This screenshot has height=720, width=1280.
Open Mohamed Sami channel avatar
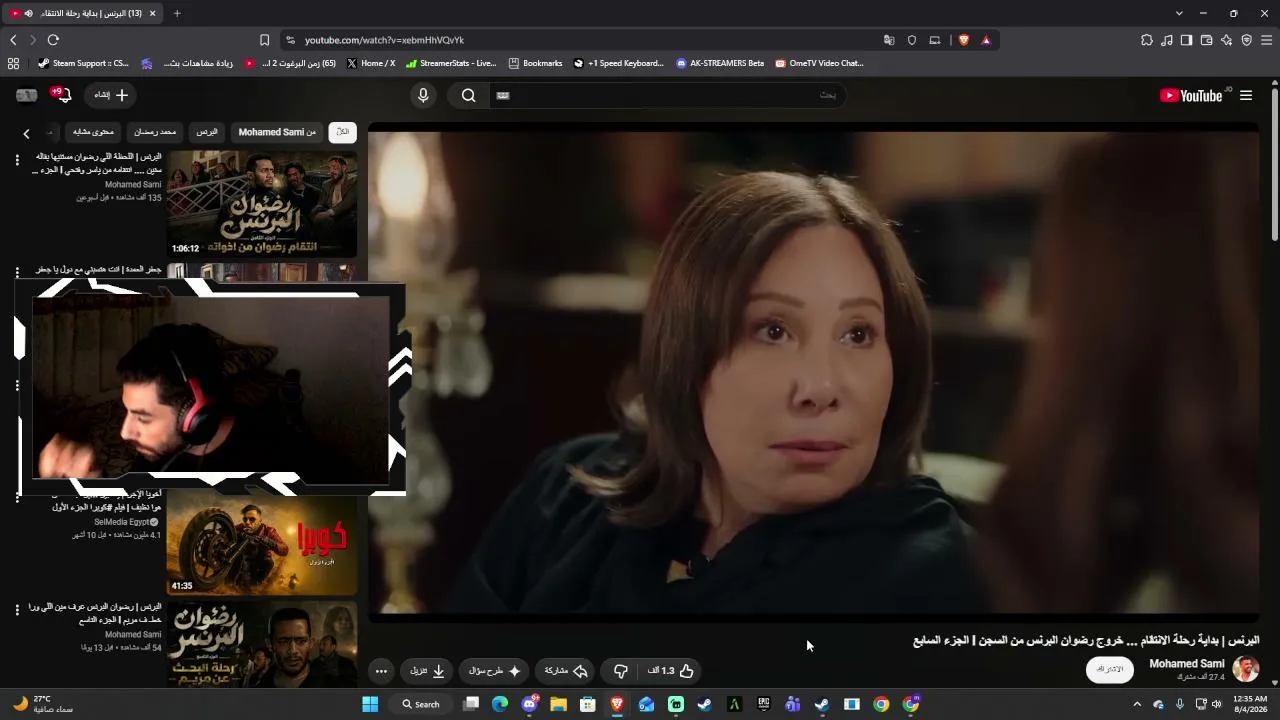[x=1245, y=669]
